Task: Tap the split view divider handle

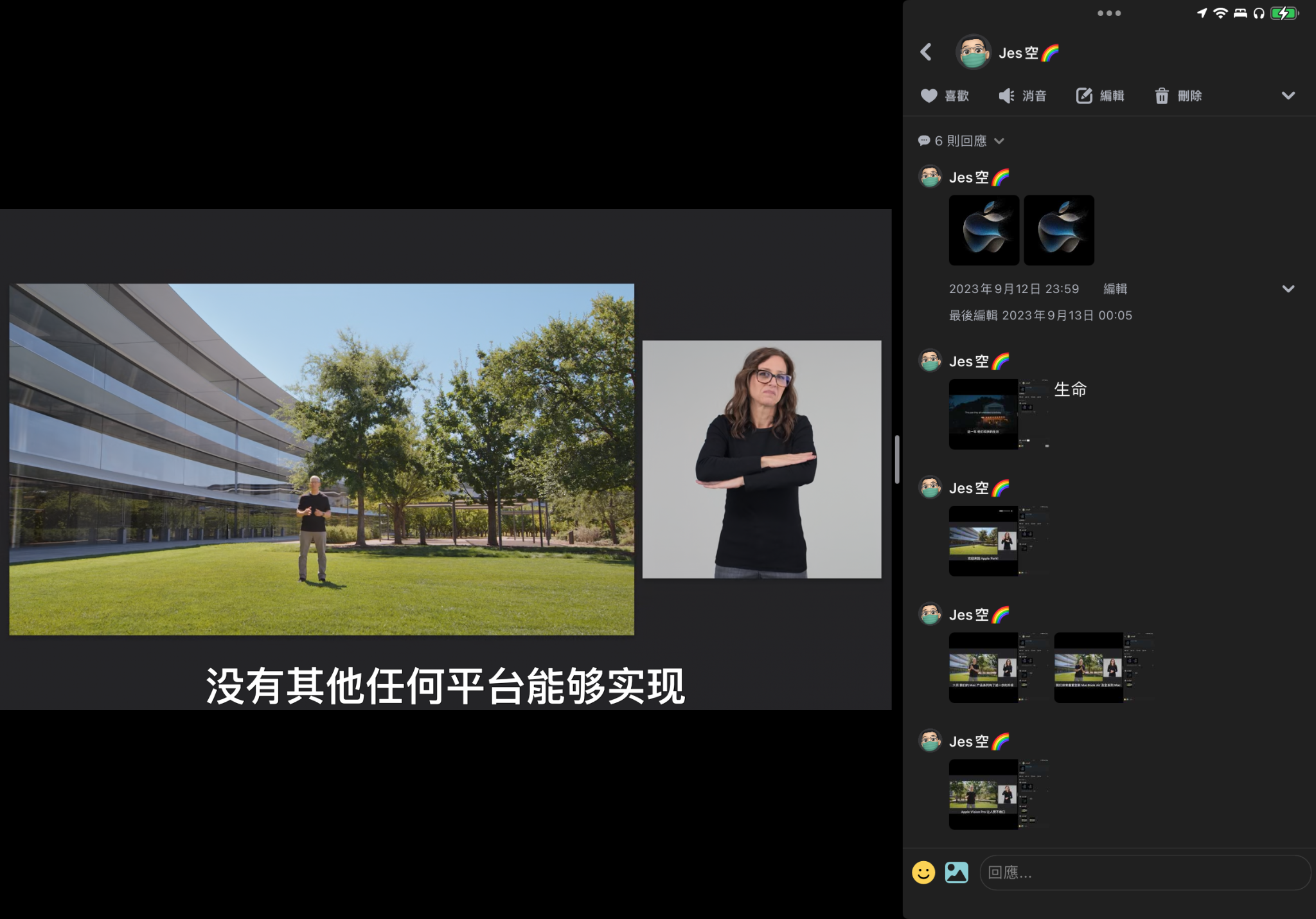Action: (x=896, y=459)
